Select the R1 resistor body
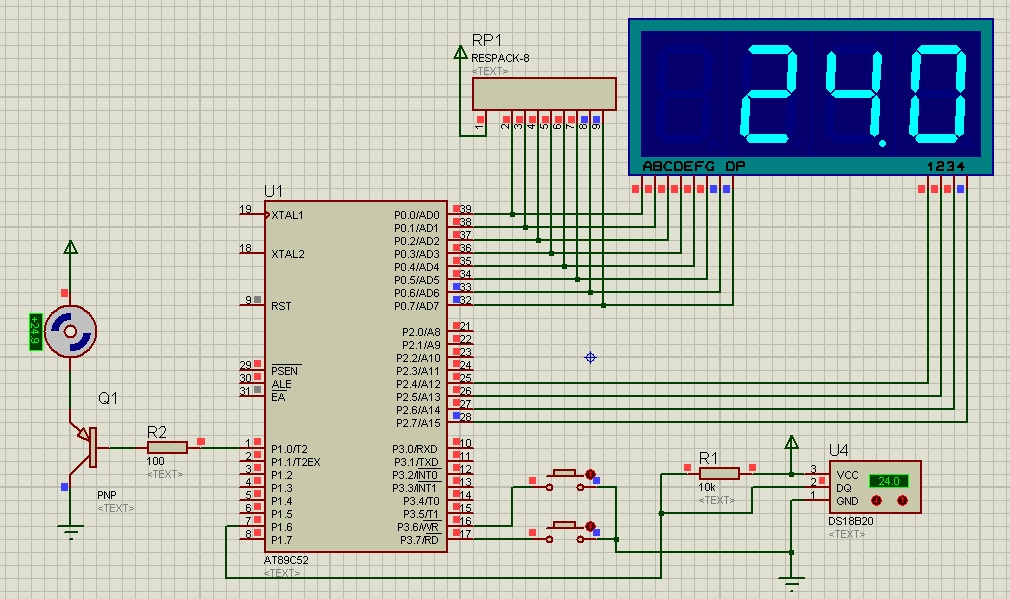Viewport: 1010px width, 599px height. [719, 474]
